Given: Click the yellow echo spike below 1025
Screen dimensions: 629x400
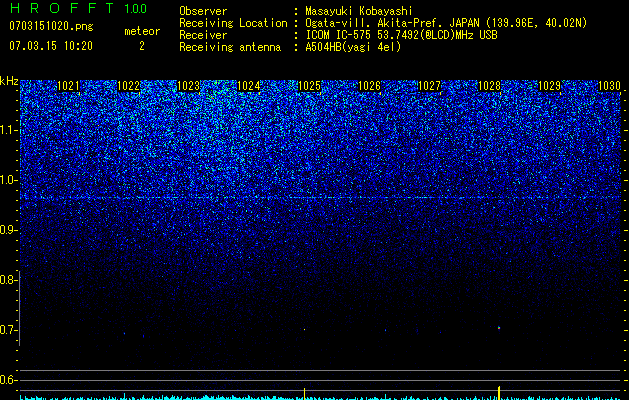Looking at the screenshot, I should (304, 394).
